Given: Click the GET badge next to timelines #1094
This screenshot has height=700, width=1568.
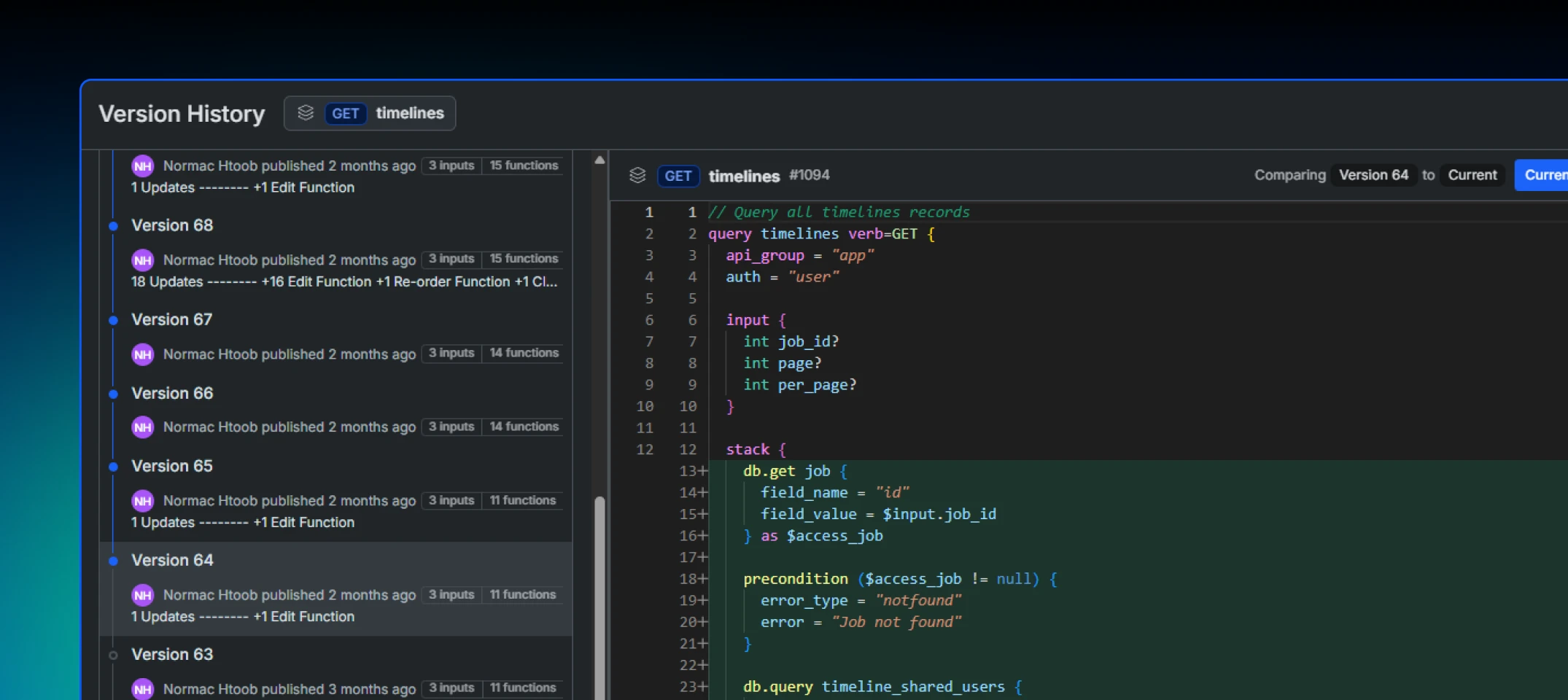Looking at the screenshot, I should [x=678, y=176].
